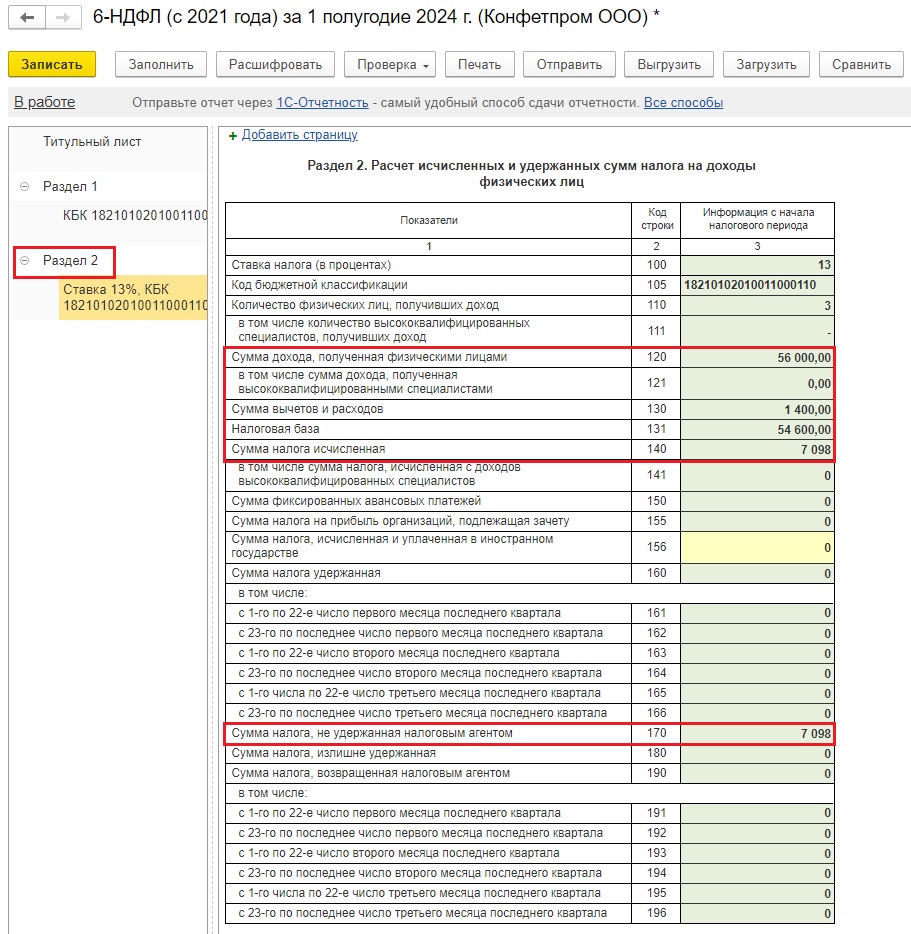Click the value field for line 195
Viewport: 911px width, 934px height.
pos(757,893)
